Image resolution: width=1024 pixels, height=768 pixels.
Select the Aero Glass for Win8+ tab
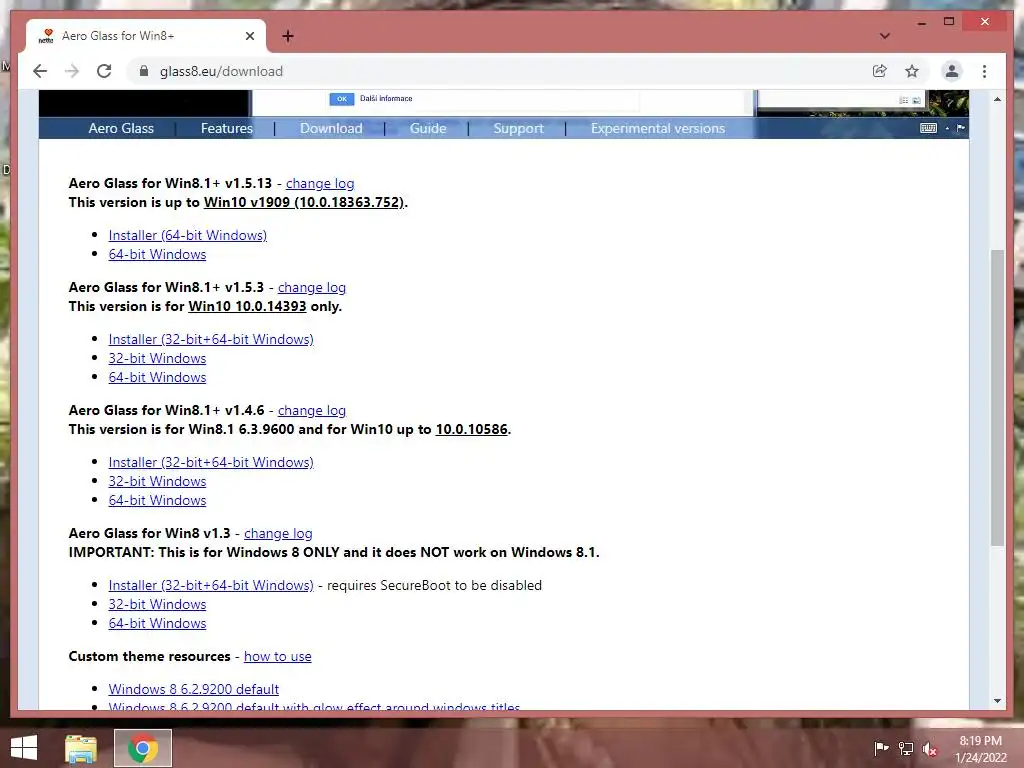point(146,36)
